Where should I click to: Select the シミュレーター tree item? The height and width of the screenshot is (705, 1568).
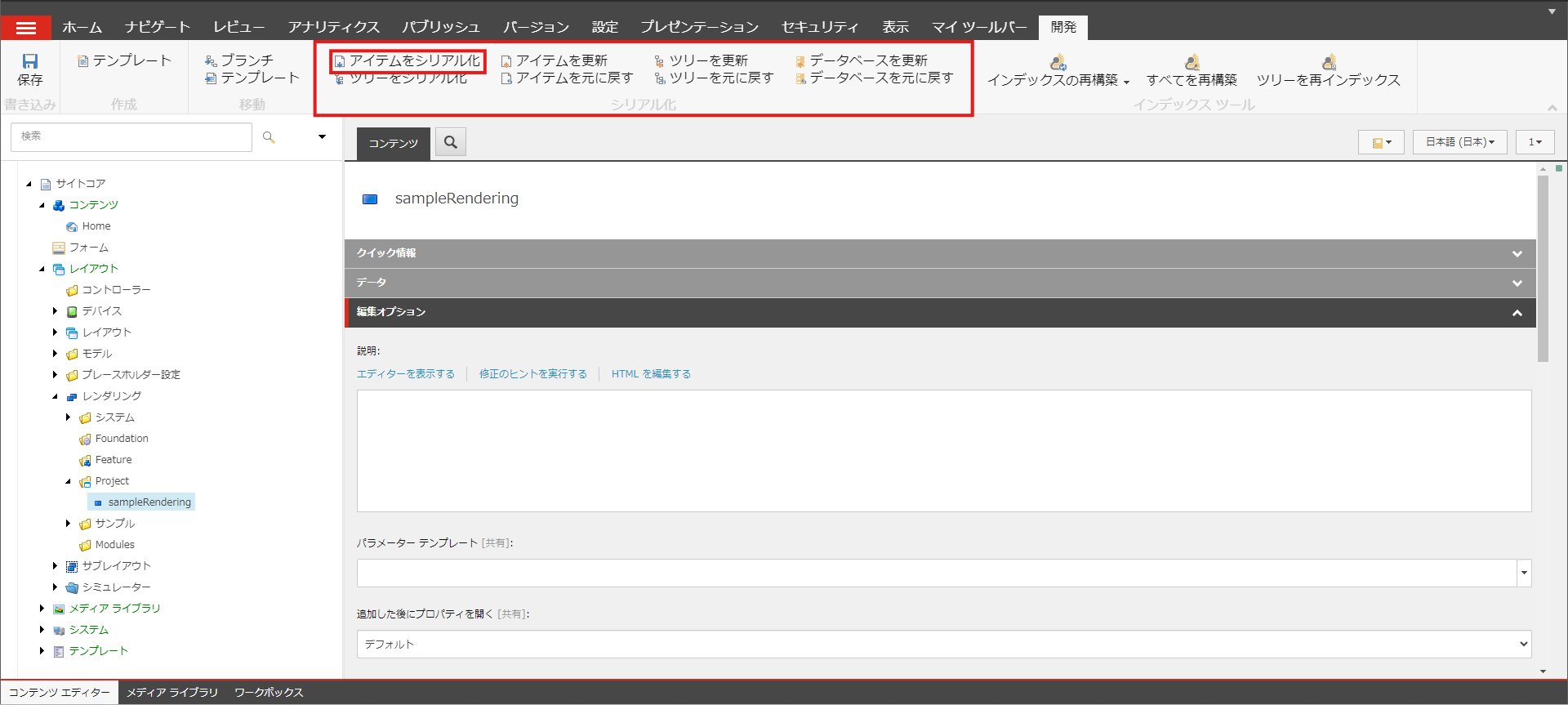(x=116, y=587)
